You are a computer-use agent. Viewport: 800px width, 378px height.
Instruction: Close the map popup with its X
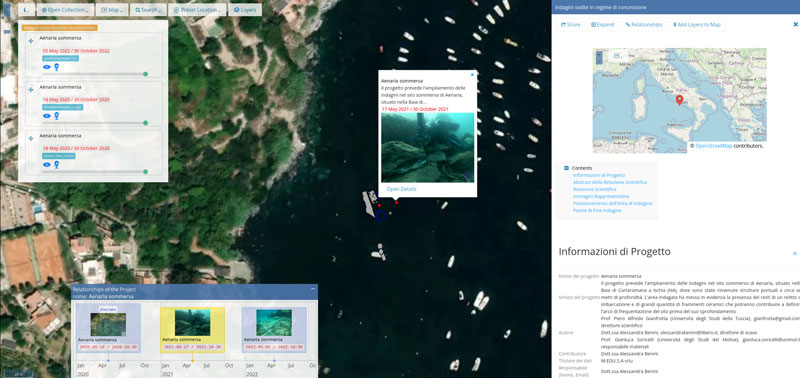(472, 74)
